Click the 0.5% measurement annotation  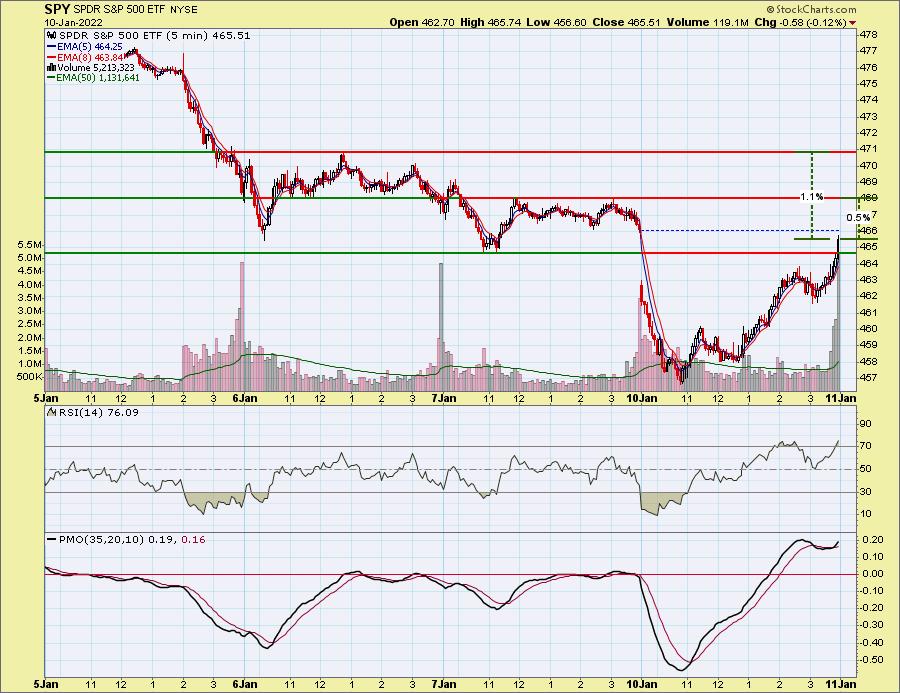coord(858,218)
